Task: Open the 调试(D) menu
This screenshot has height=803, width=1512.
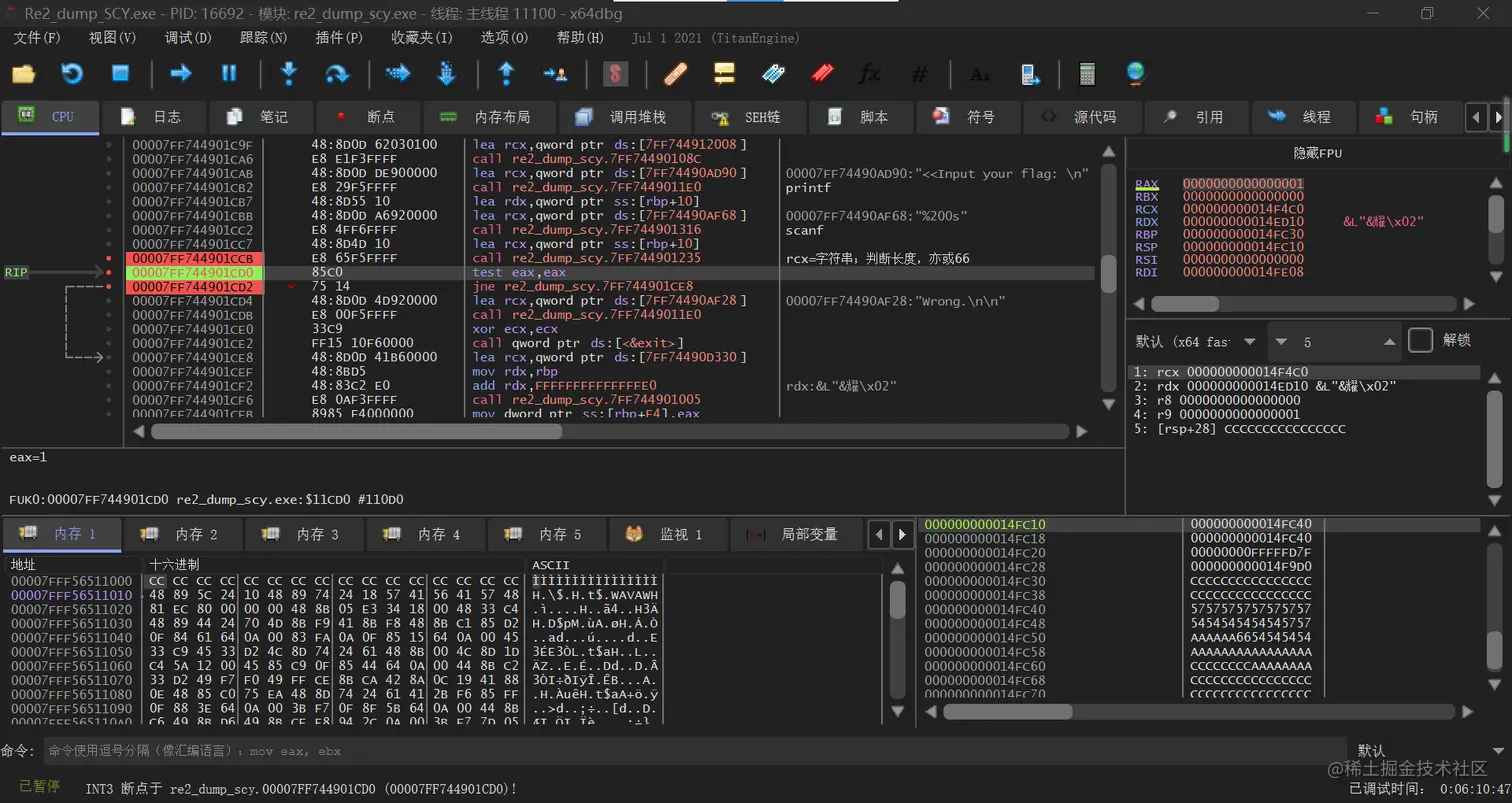Action: 188,37
